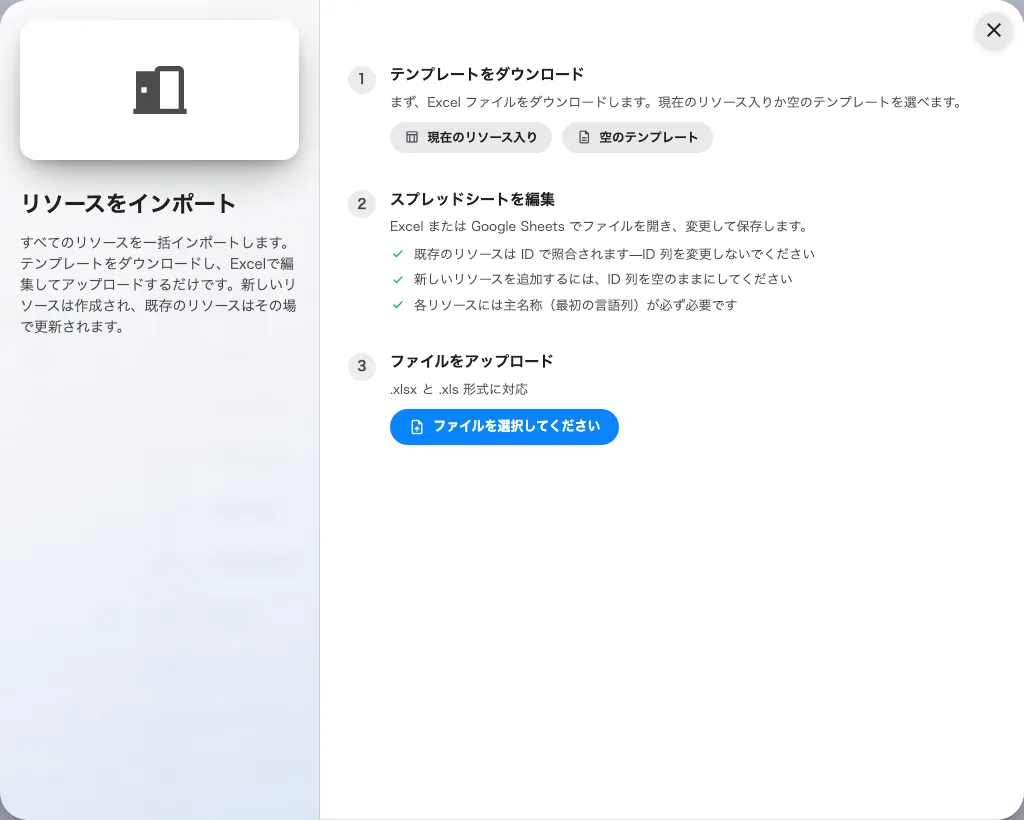Click Excel または Google Sheets instruction text
This screenshot has height=820, width=1024.
pos(599,227)
